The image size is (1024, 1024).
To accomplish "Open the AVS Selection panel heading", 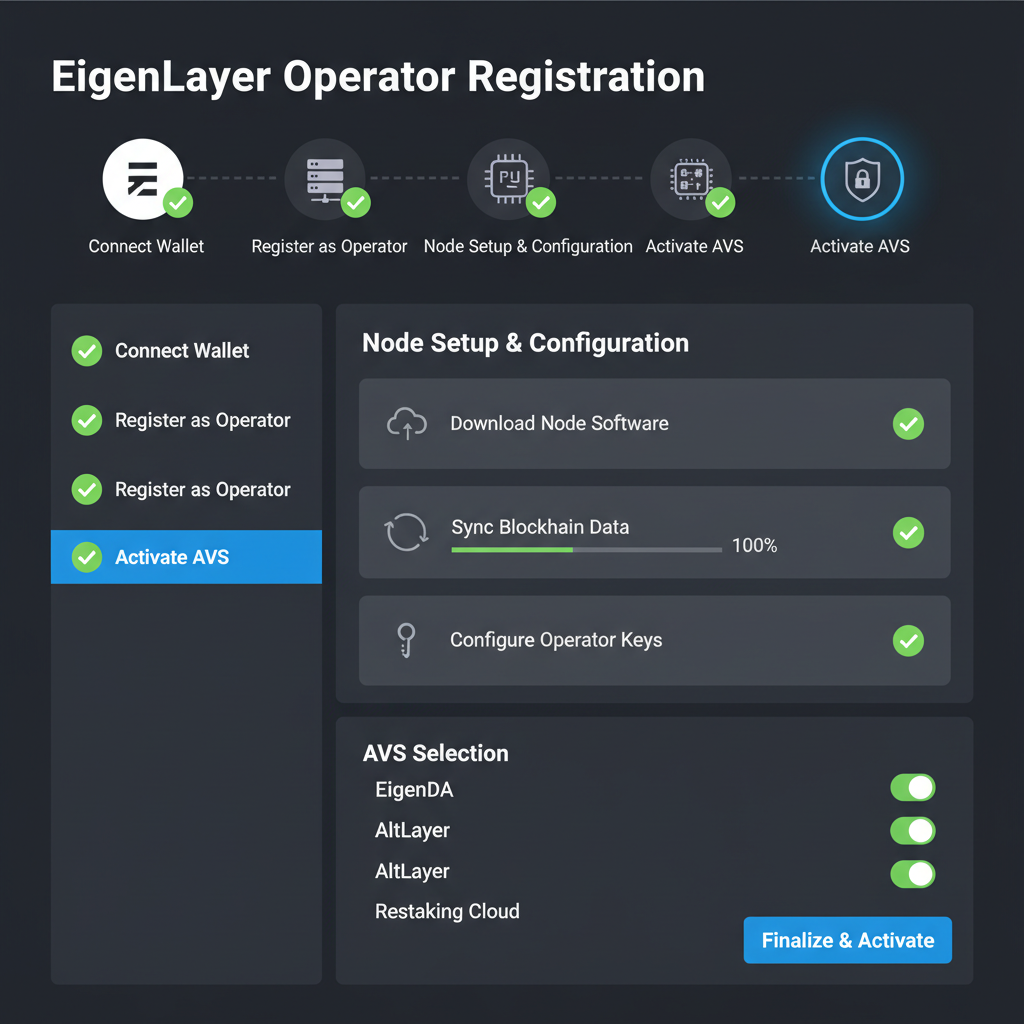I will coord(435,753).
